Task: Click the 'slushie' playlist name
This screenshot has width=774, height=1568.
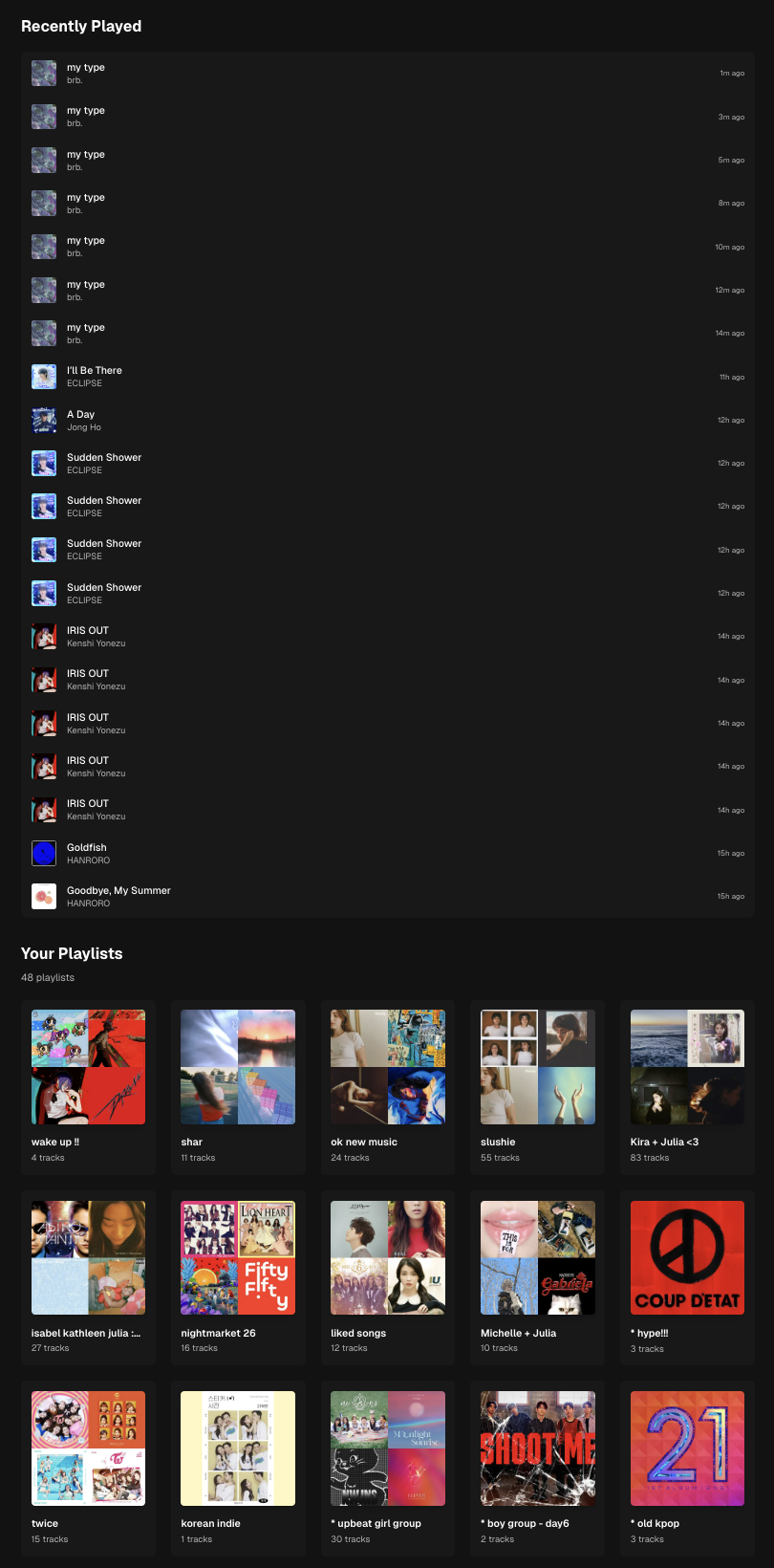Action: (498, 1142)
